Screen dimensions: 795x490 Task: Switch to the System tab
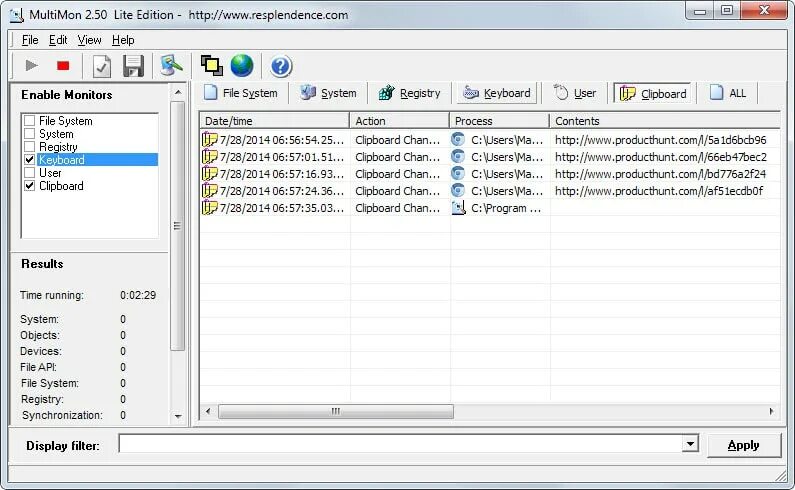click(x=328, y=93)
